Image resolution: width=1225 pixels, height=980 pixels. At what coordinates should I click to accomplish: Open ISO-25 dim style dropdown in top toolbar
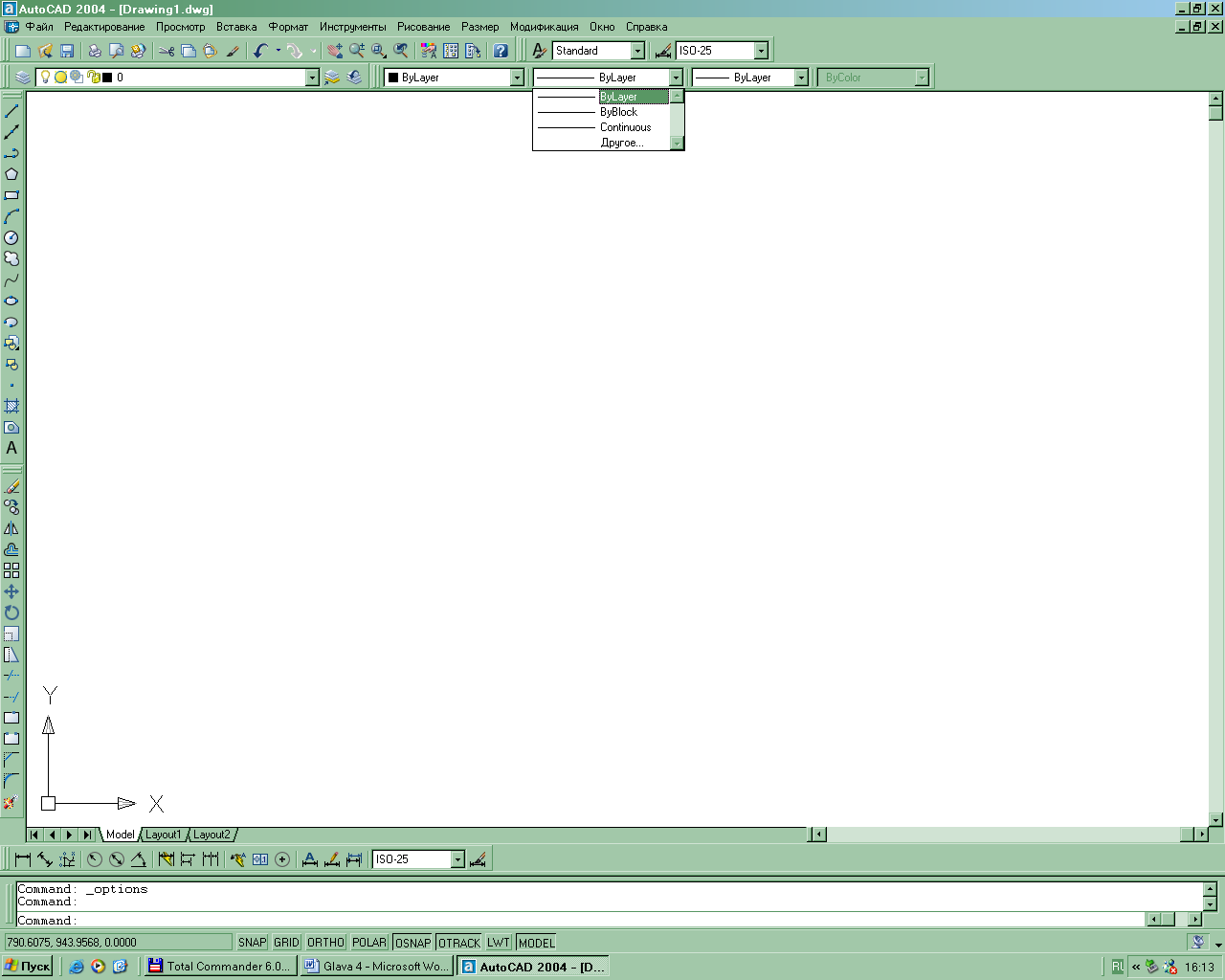click(761, 51)
